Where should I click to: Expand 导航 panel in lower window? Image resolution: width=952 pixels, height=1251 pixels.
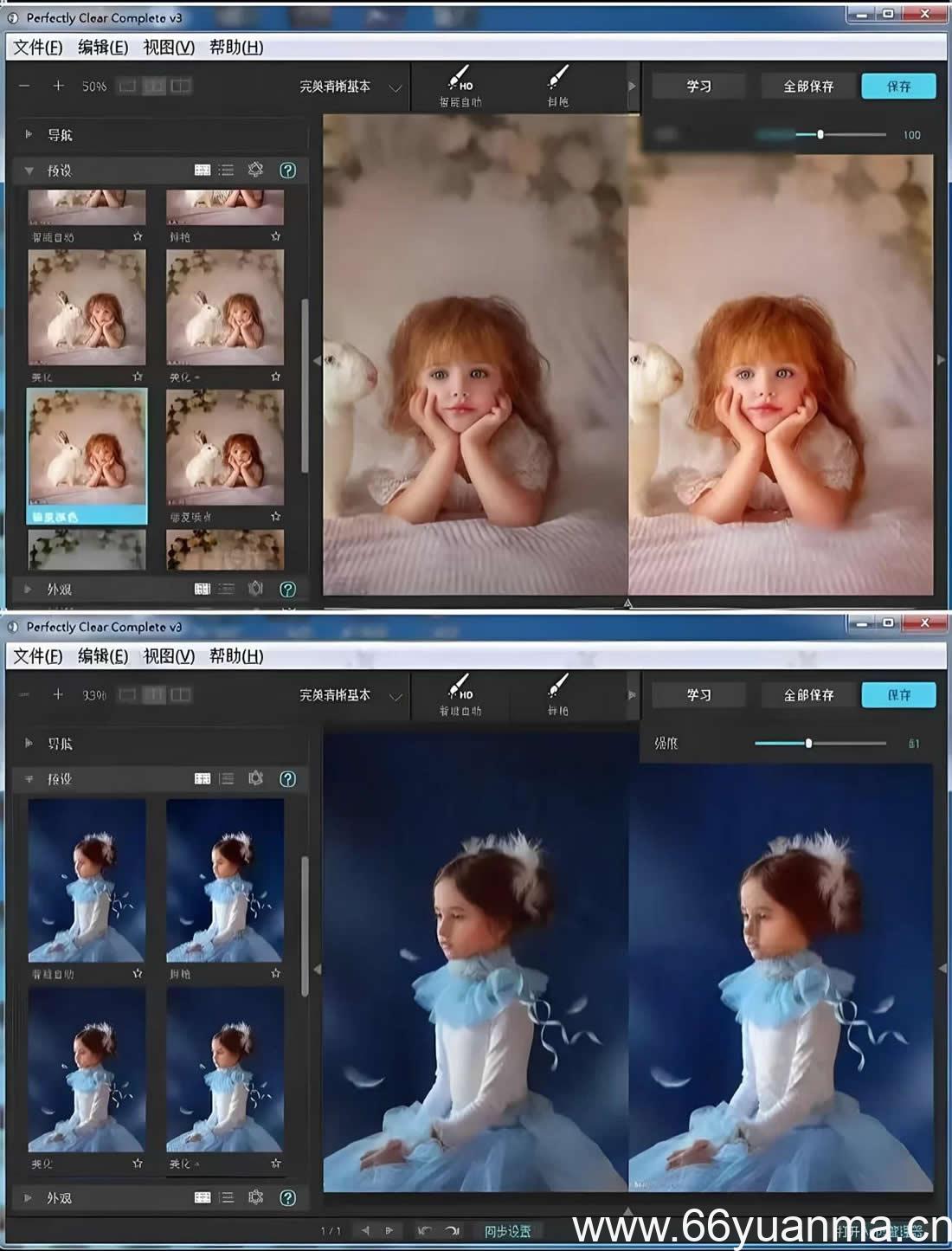(x=29, y=743)
